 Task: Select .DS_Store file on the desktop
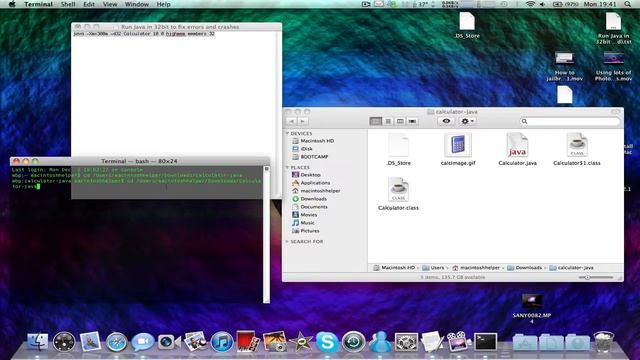click(x=467, y=21)
